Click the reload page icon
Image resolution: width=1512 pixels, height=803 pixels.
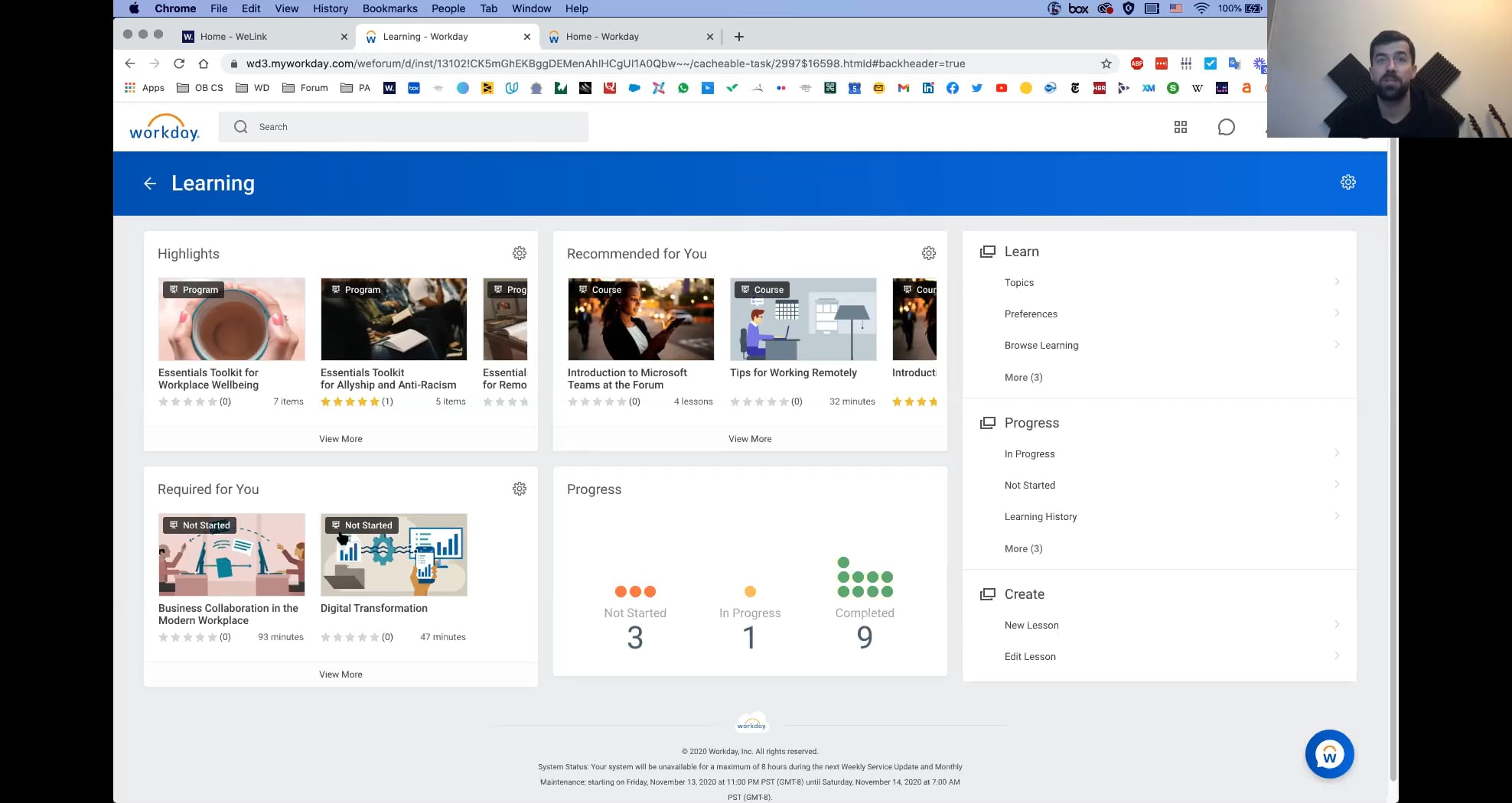point(179,63)
